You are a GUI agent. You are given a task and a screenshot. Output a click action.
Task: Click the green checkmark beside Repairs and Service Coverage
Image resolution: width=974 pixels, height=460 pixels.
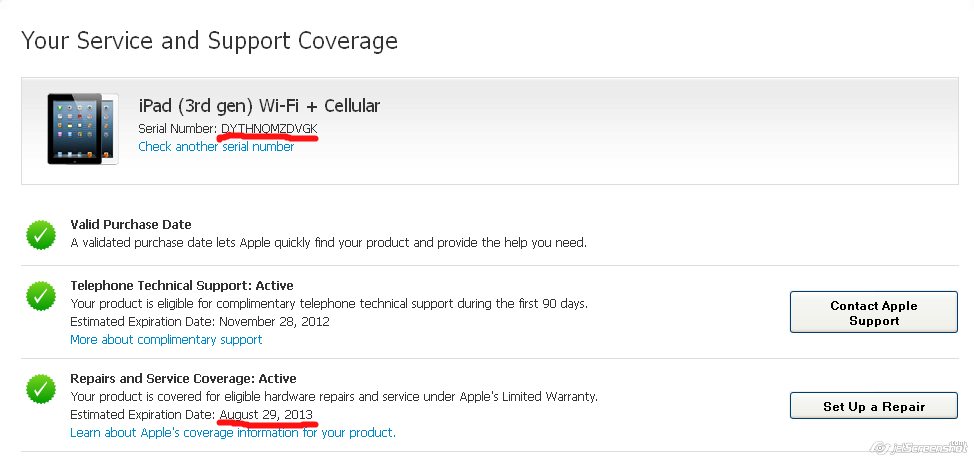pyautogui.click(x=41, y=389)
